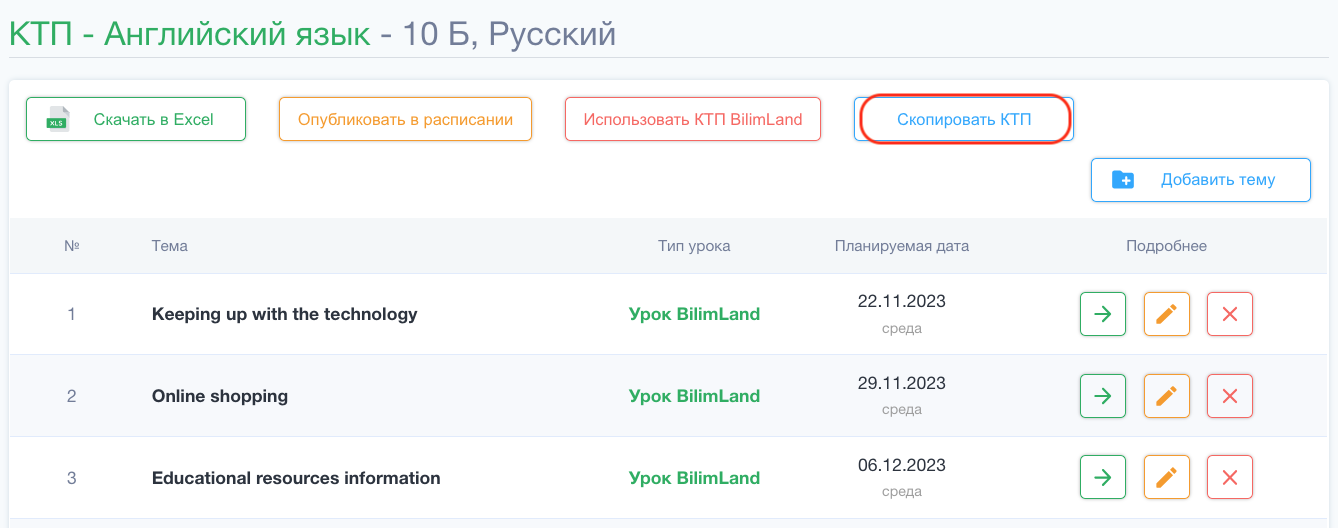Click the XLS file icon
This screenshot has height=528, width=1338.
(58, 119)
